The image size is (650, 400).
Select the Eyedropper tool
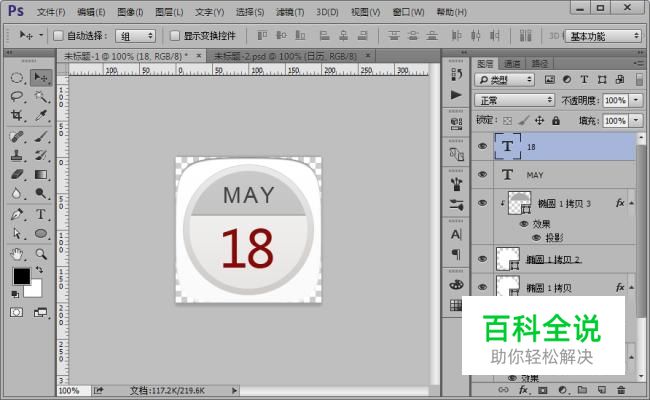(41, 116)
